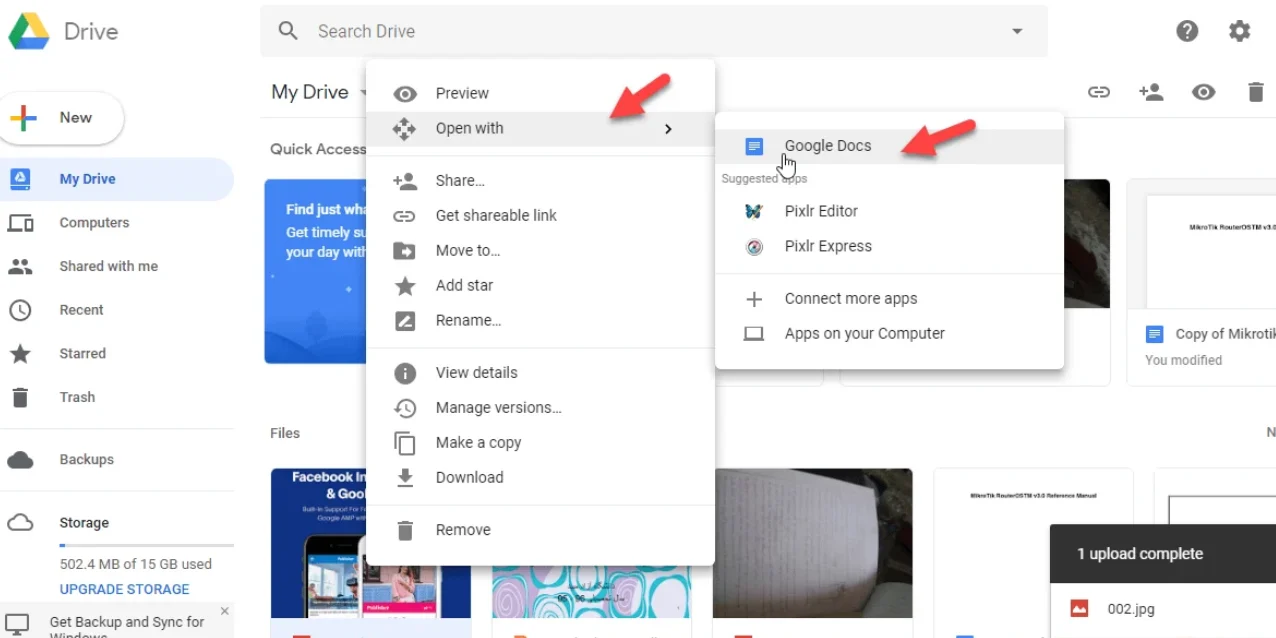Dismiss the Backup and Sync prompt

pyautogui.click(x=224, y=609)
